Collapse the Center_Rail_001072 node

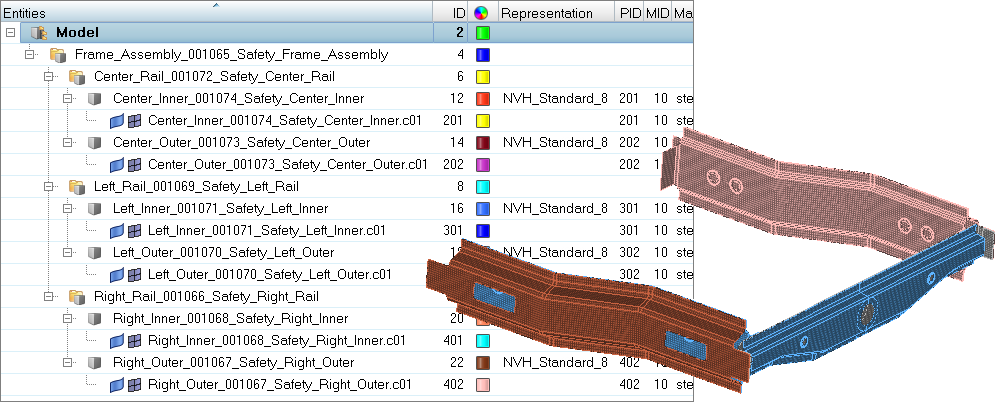point(48,77)
